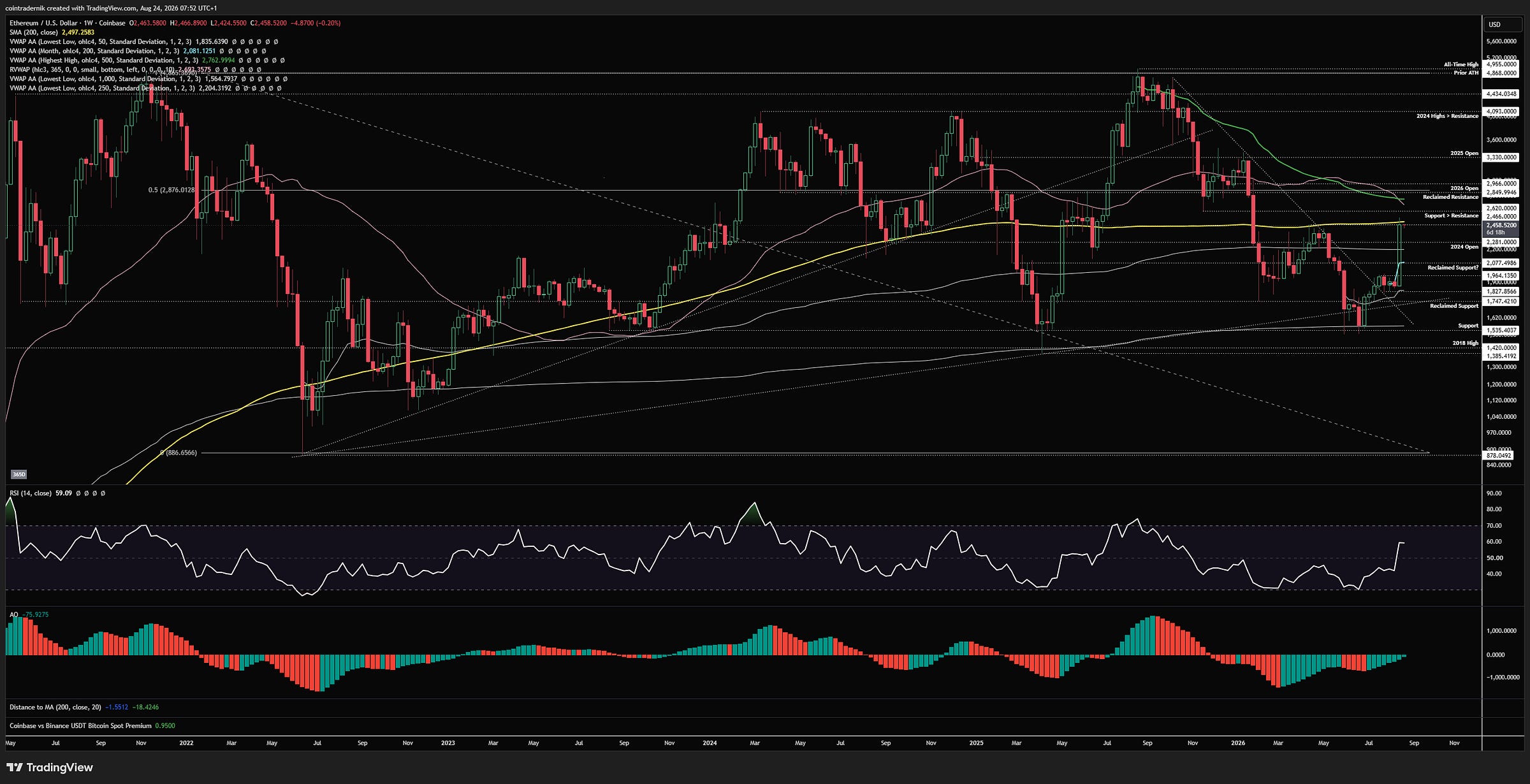Click the All-Time High level label
Screen dimensions: 1530x784
pyautogui.click(x=1461, y=64)
